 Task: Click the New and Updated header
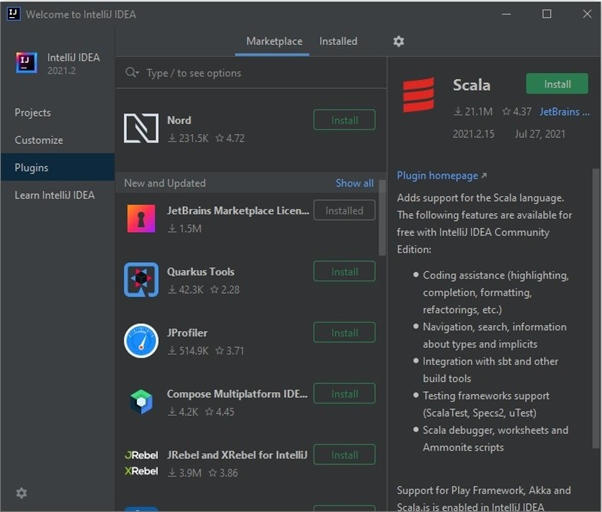pos(165,183)
